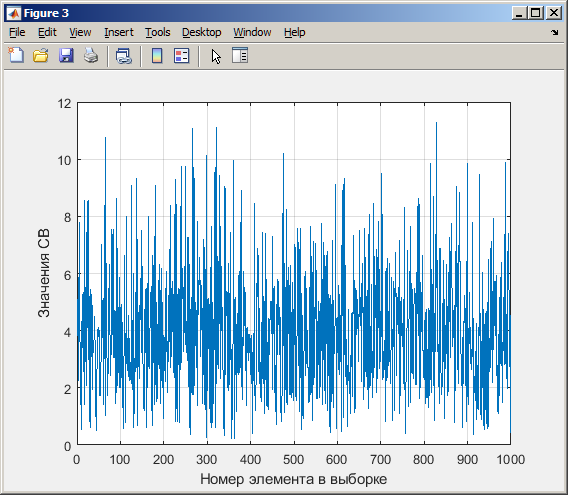Open the Property Inspector icon
Viewport: 568px width, 495px height.
(240, 55)
